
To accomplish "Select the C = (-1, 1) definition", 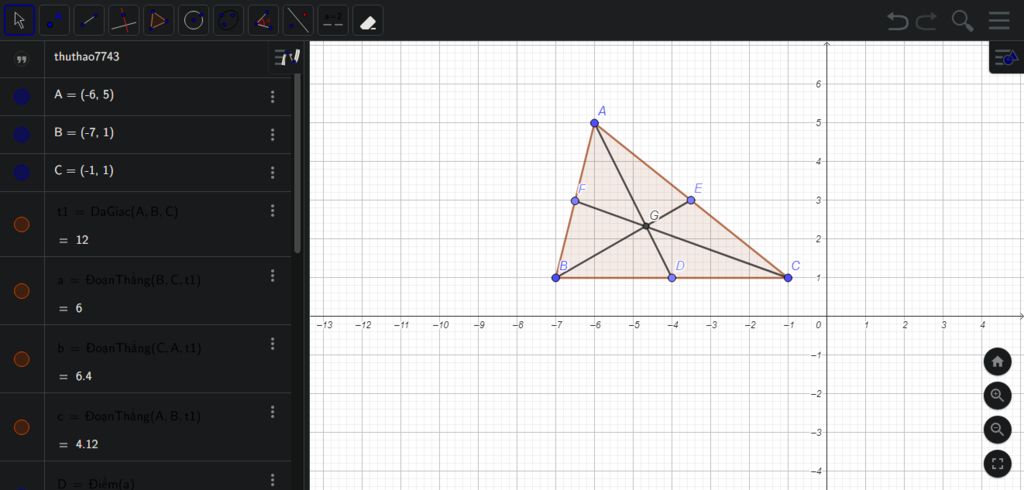I will 84,171.
